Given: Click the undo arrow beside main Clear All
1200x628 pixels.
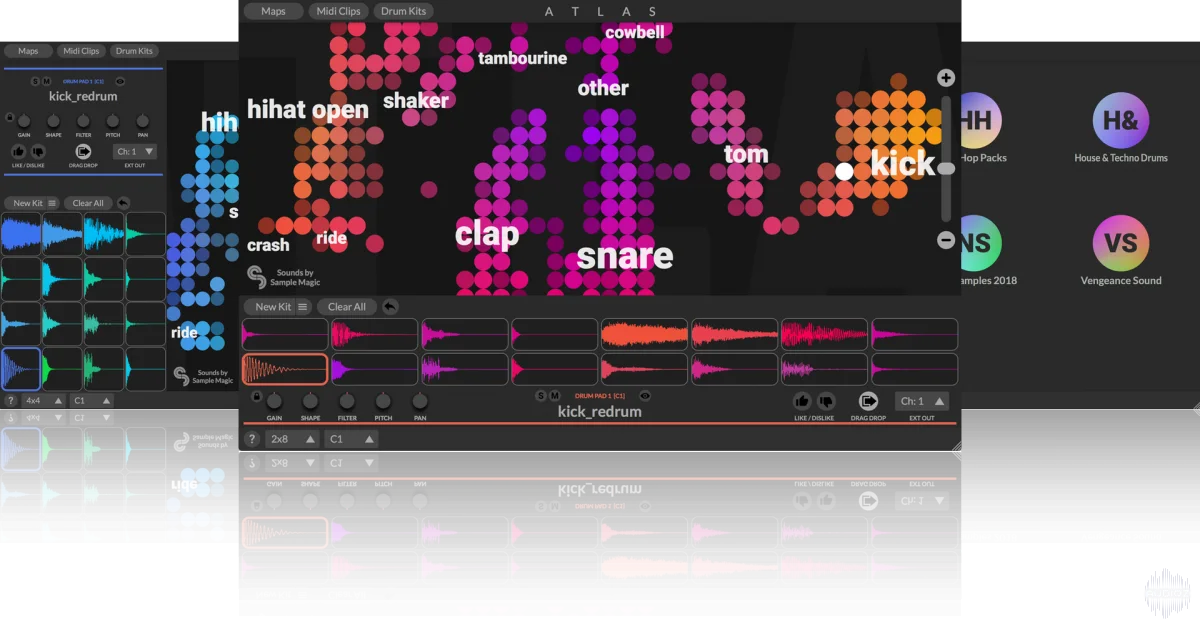Looking at the screenshot, I should coord(390,307).
